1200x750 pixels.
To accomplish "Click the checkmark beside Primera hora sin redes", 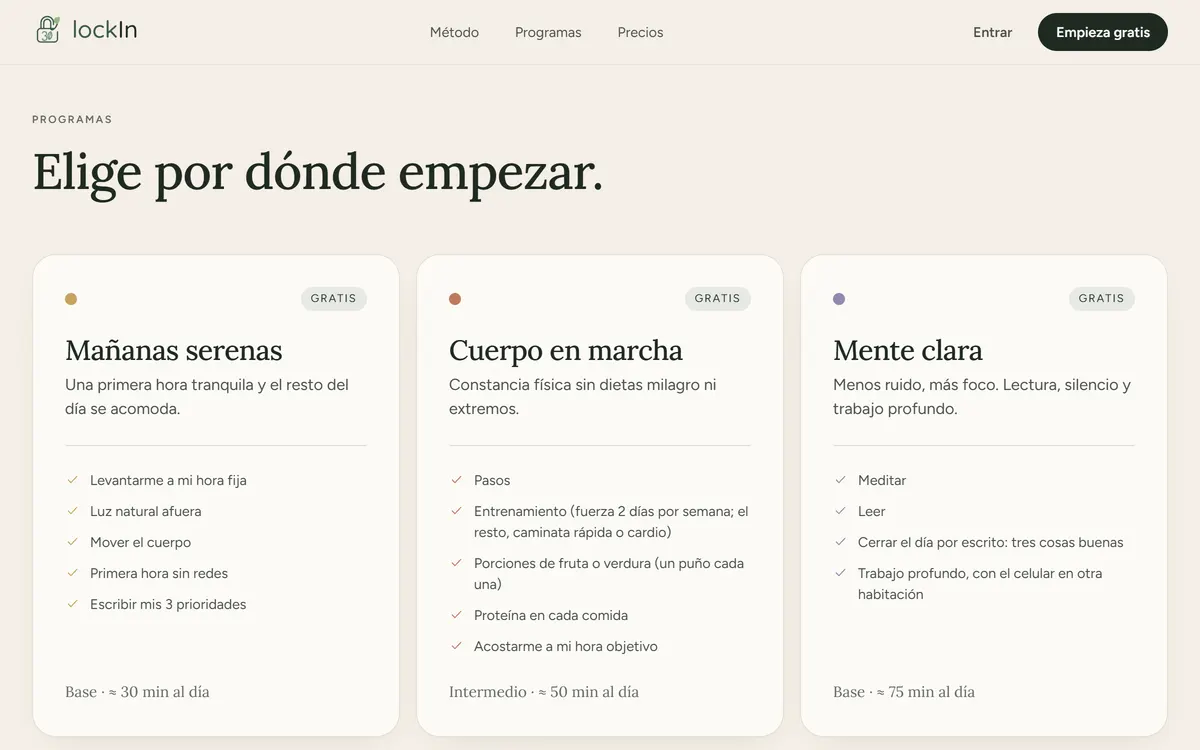I will tap(72, 573).
